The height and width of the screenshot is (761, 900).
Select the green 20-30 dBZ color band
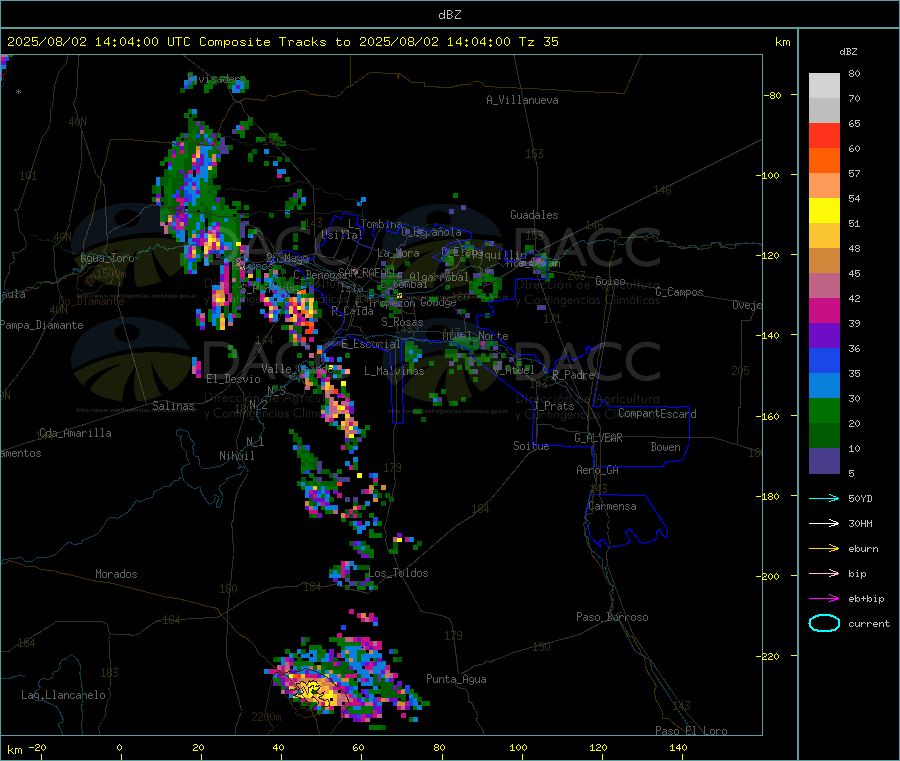[x=824, y=410]
